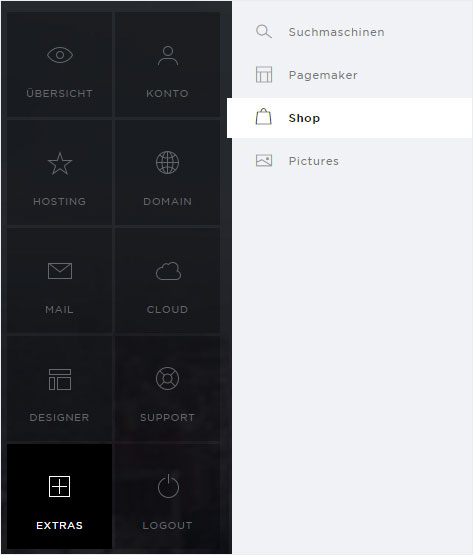Choose the highlighted Shop entry

tap(349, 118)
